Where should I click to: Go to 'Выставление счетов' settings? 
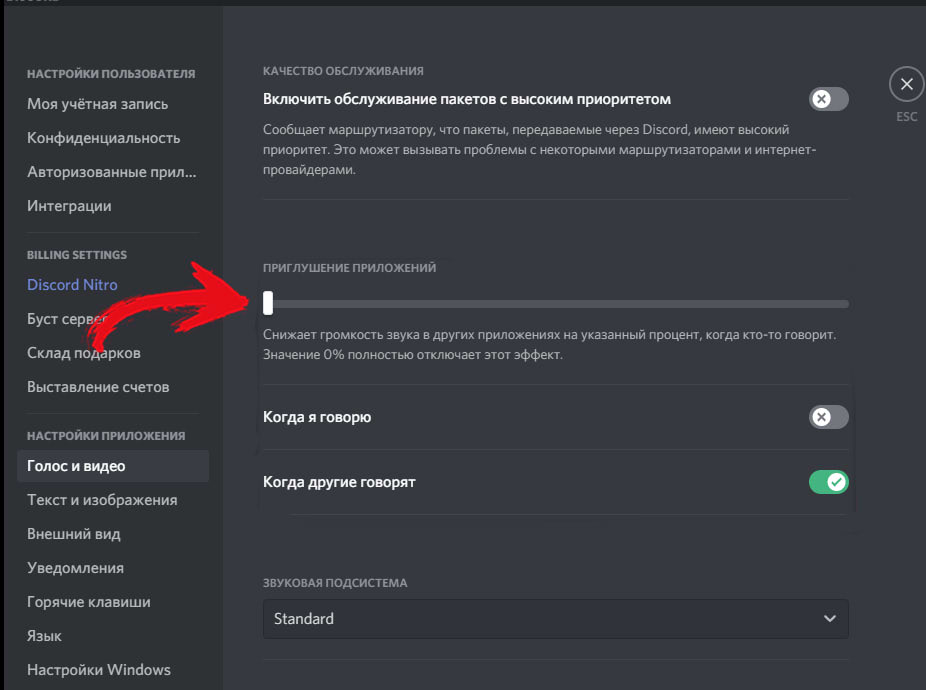(98, 387)
